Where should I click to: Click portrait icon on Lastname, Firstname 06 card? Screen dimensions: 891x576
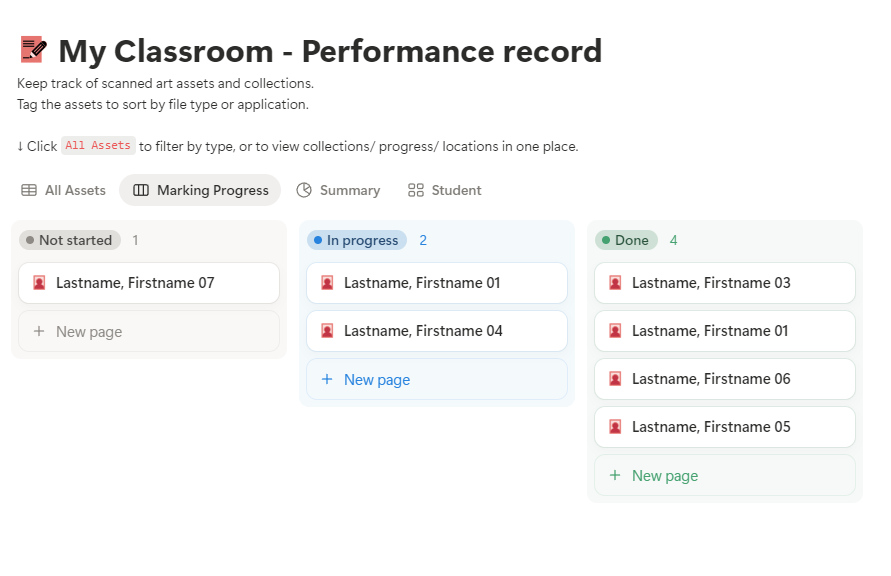tap(615, 379)
